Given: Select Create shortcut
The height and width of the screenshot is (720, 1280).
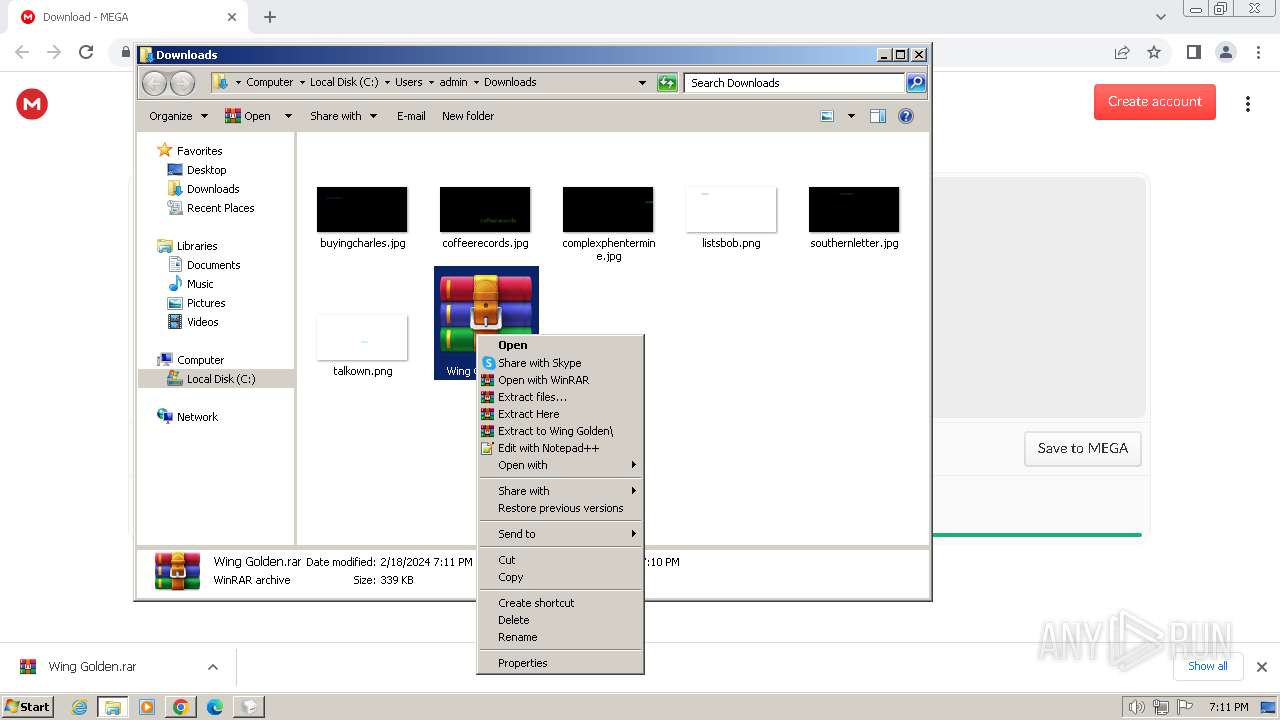Looking at the screenshot, I should pyautogui.click(x=560, y=603).
